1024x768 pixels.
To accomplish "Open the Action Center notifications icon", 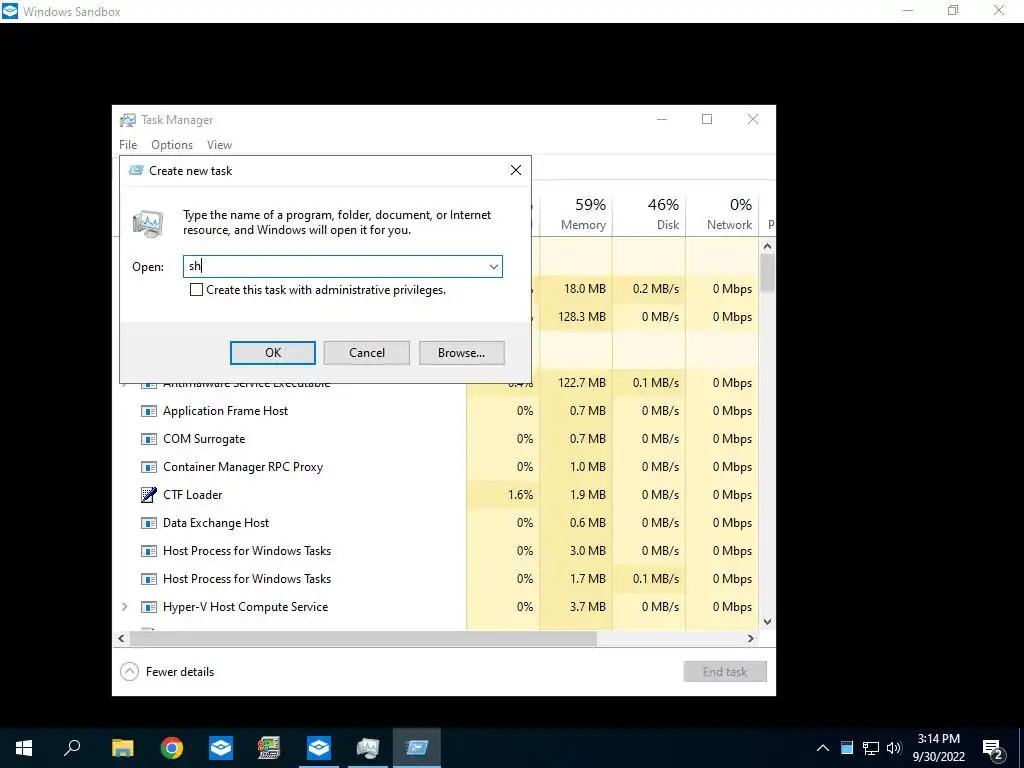I will [x=993, y=748].
